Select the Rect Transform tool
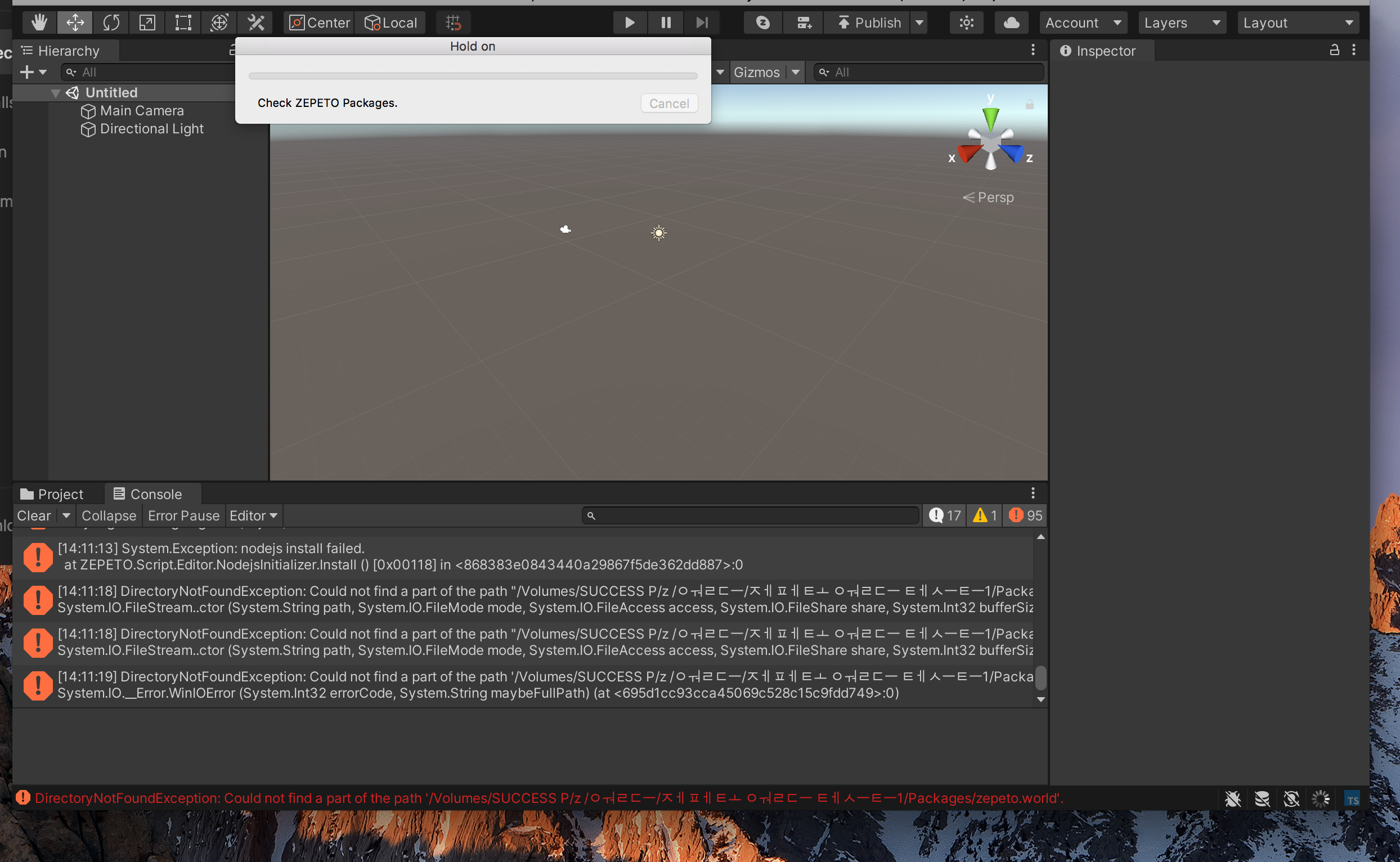 click(x=183, y=23)
